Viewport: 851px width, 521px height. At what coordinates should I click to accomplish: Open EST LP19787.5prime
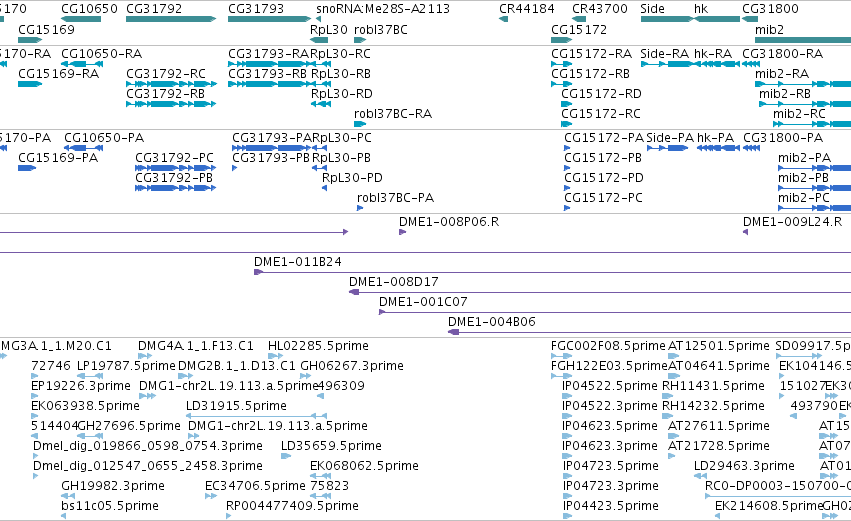click(x=126, y=366)
